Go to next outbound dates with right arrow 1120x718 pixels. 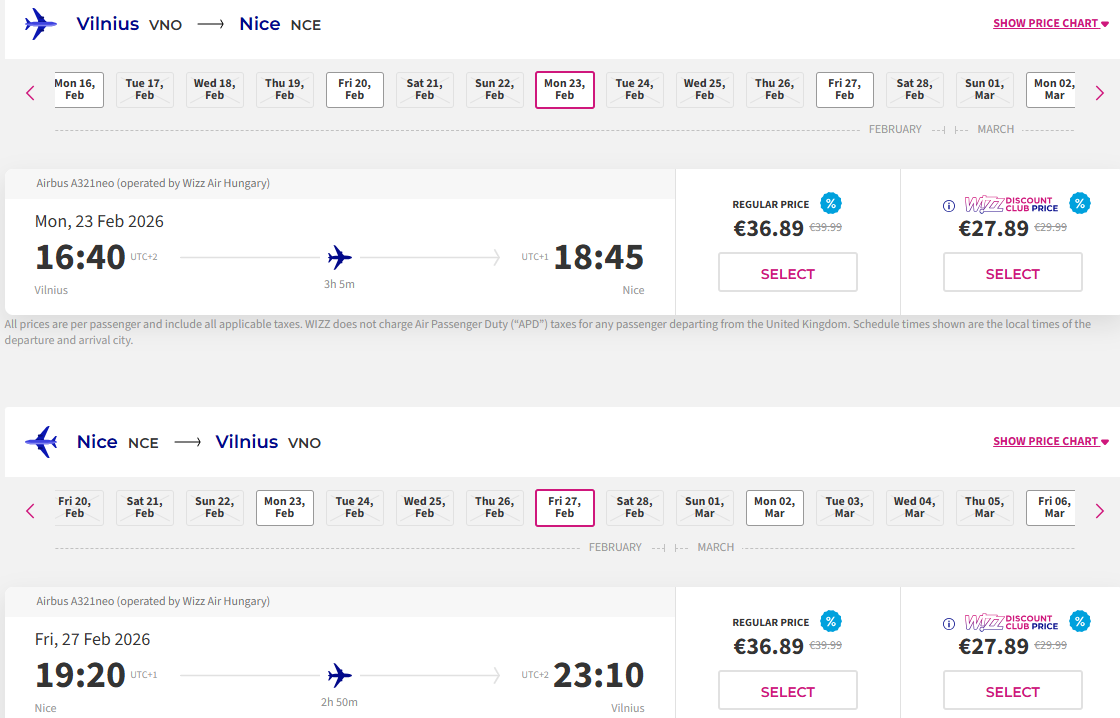pos(1100,93)
